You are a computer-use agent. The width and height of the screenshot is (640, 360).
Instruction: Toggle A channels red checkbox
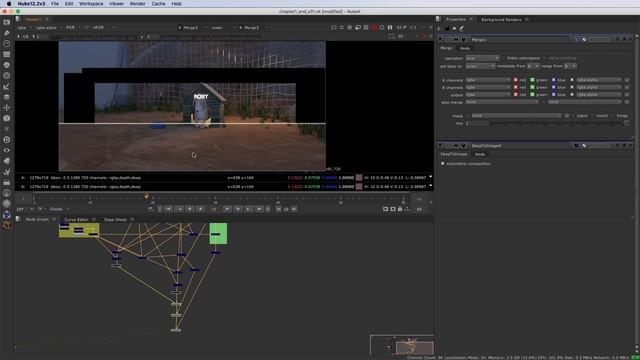point(516,80)
